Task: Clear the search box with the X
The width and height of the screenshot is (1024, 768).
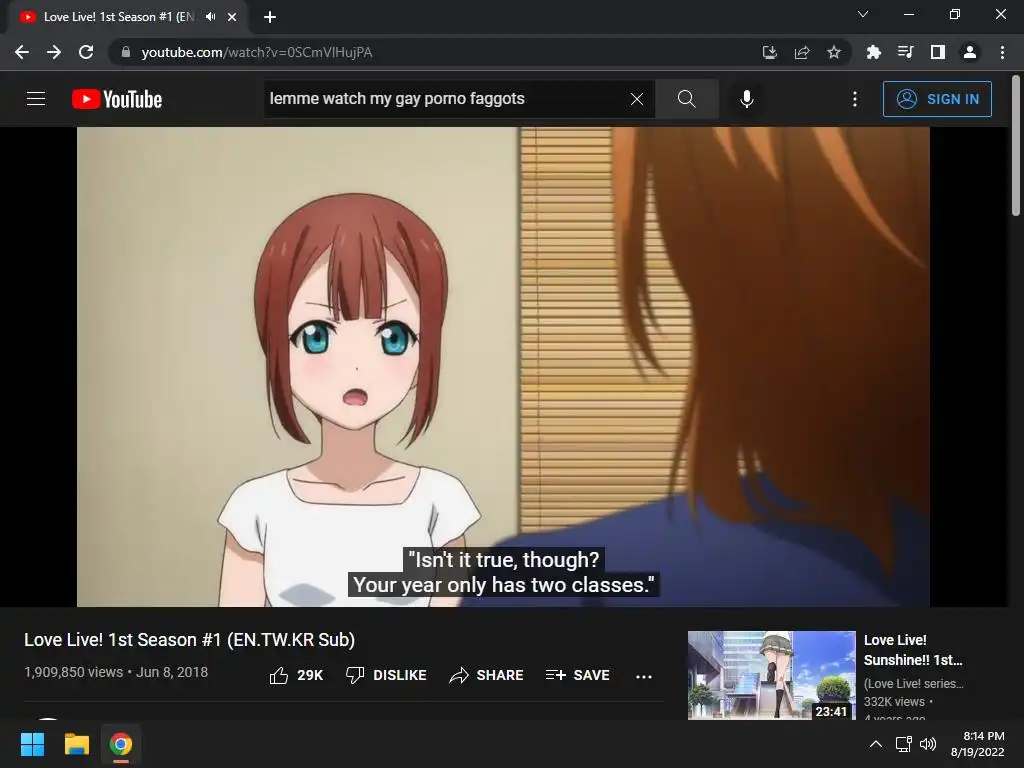Action: (x=637, y=99)
